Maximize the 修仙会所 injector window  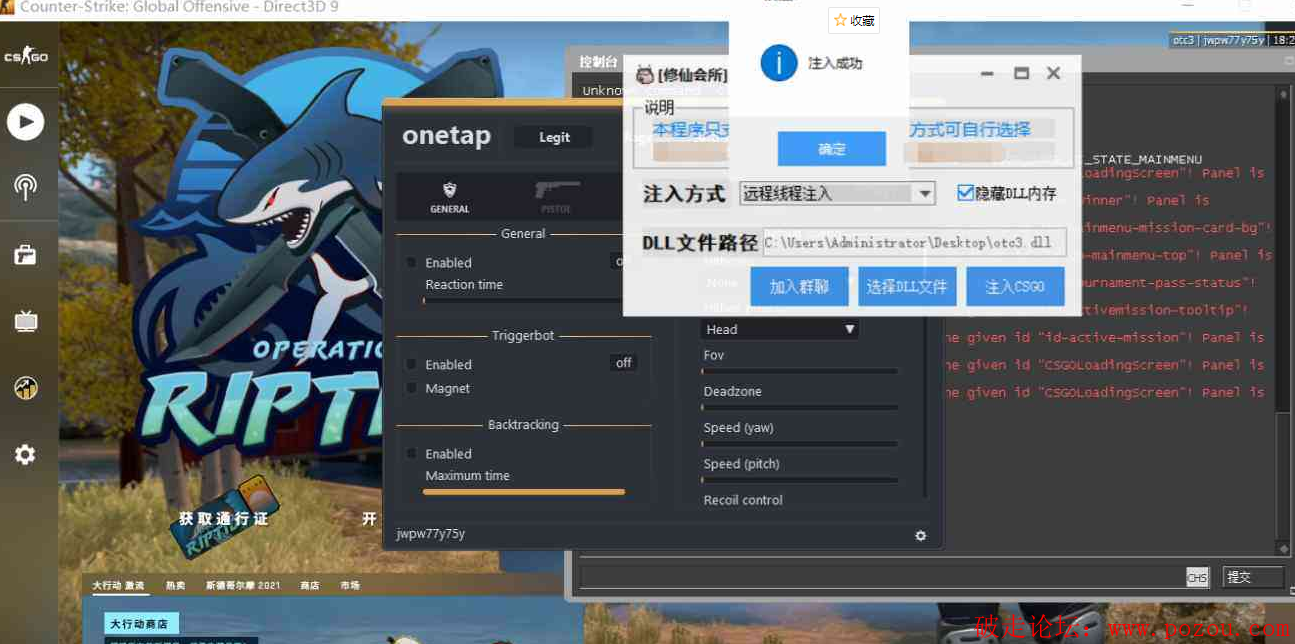tap(1021, 74)
